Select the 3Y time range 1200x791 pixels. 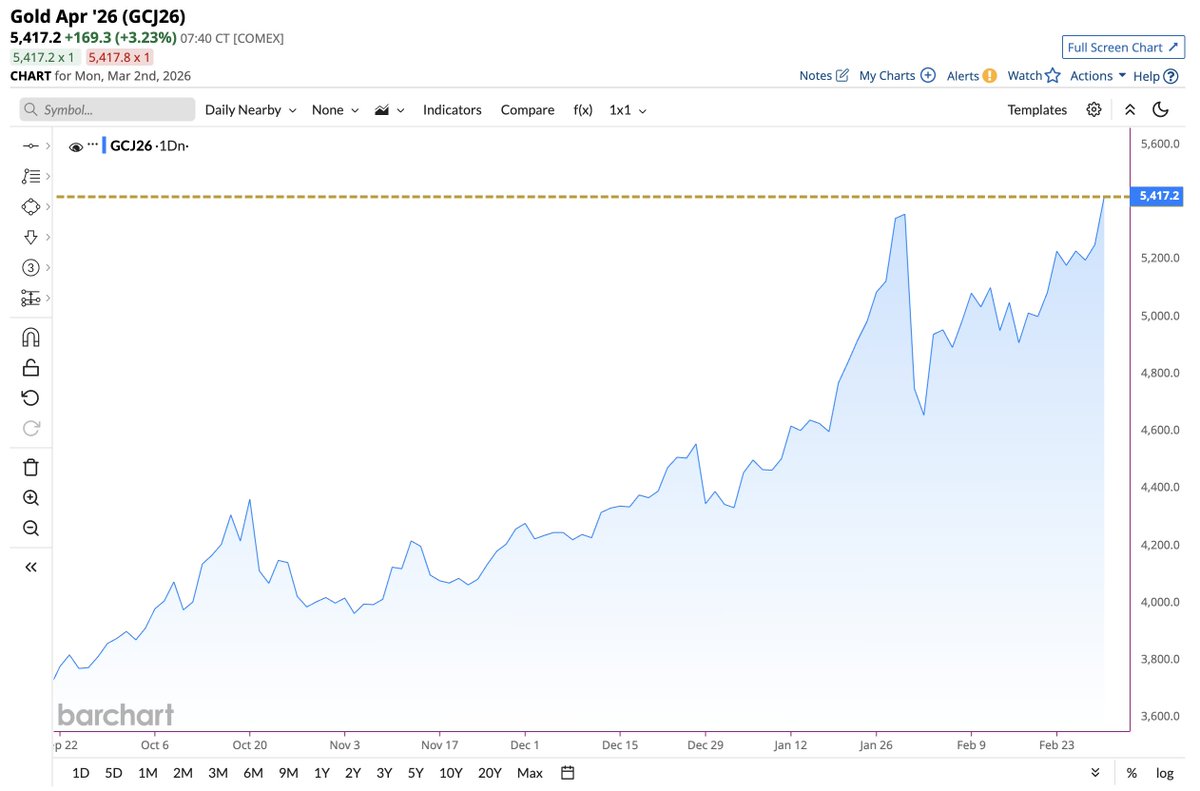pyautogui.click(x=384, y=773)
